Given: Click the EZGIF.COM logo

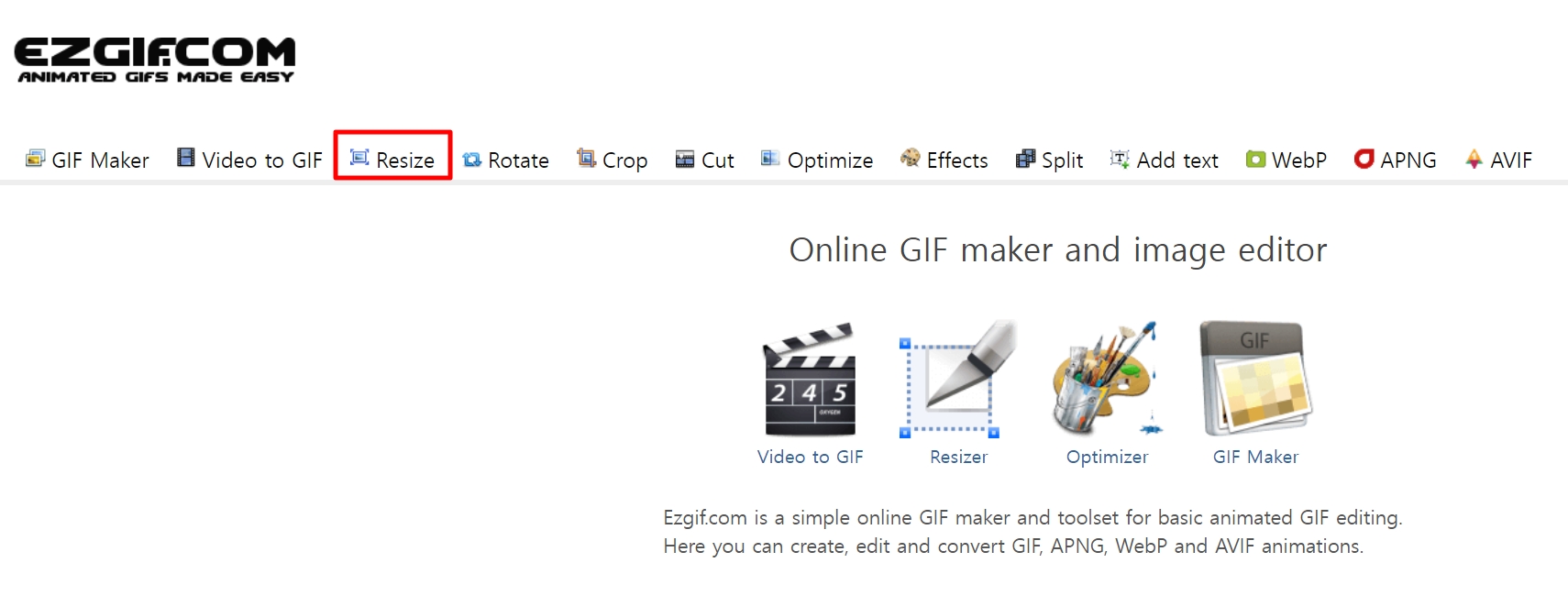Looking at the screenshot, I should pos(154,60).
